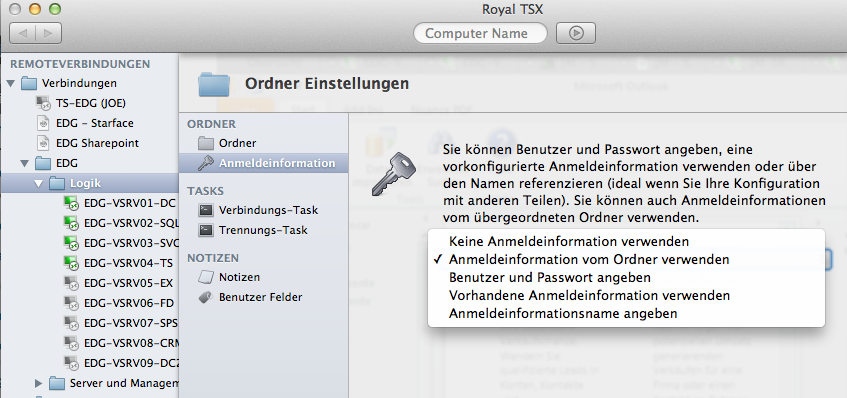
Task: Click the yellow minimize window button
Action: [x=35, y=9]
